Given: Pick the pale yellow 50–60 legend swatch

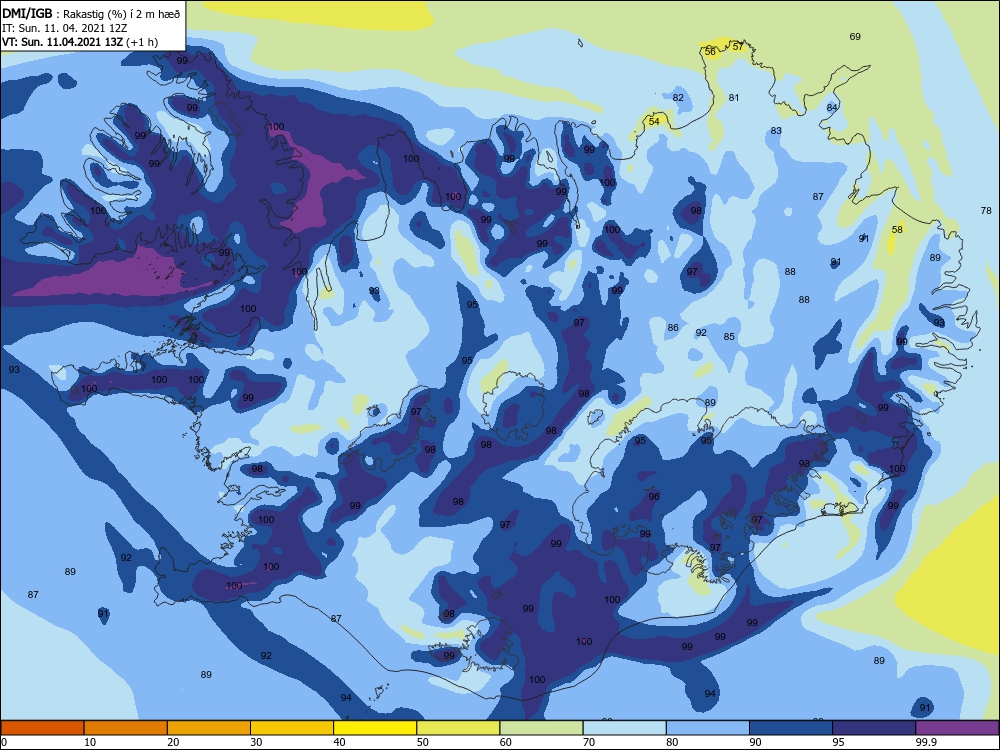Looking at the screenshot, I should point(458,728).
